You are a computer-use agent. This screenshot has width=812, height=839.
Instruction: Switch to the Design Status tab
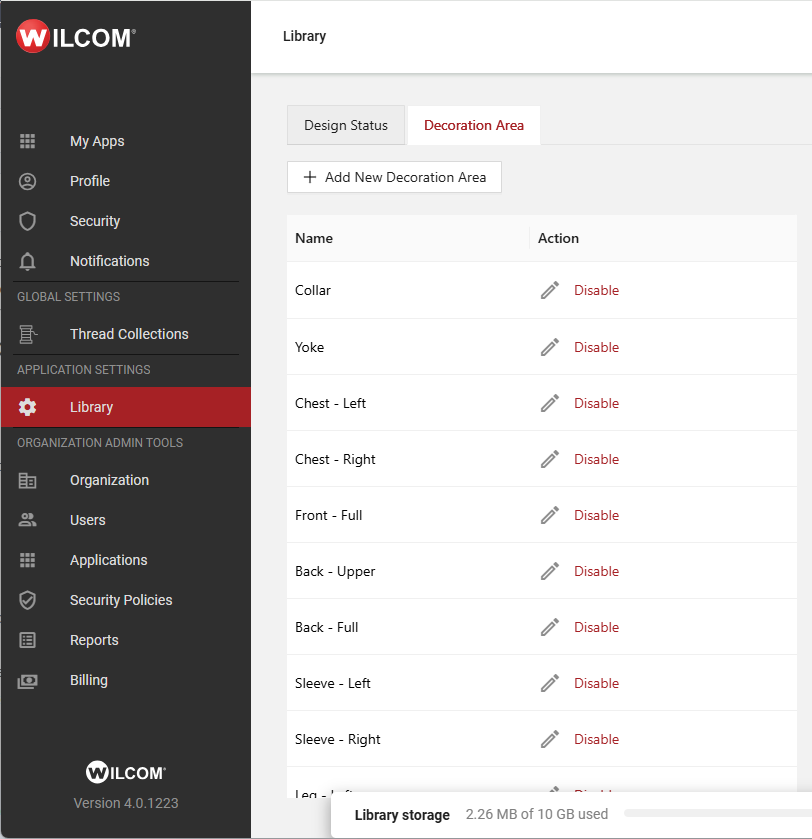[x=346, y=125]
